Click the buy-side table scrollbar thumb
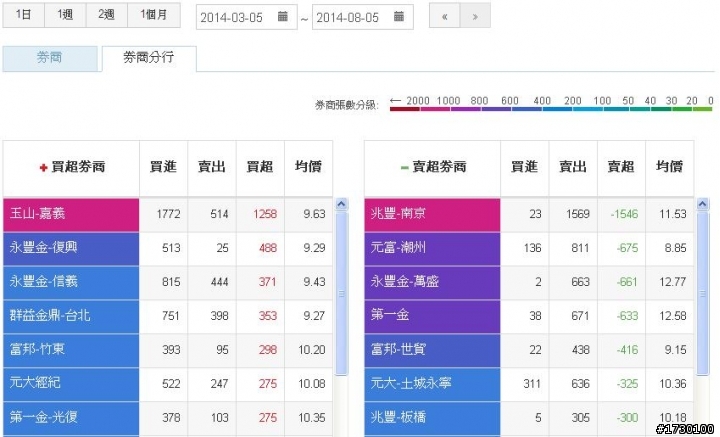 tap(341, 294)
